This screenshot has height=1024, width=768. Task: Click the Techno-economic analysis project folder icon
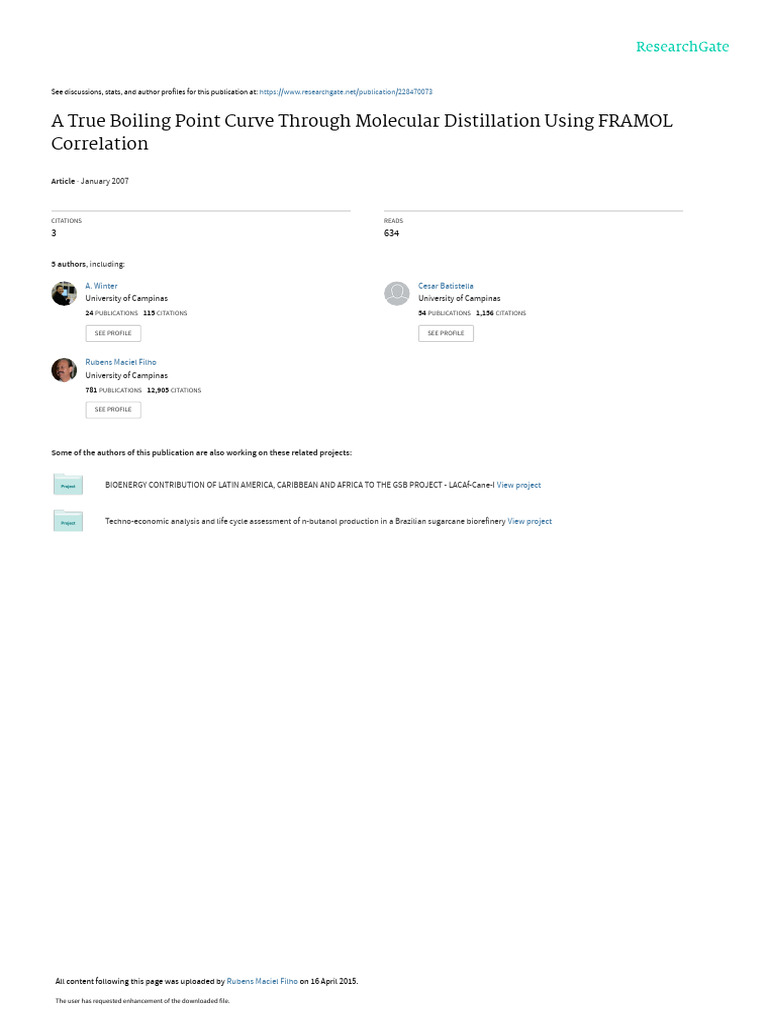pos(68,521)
